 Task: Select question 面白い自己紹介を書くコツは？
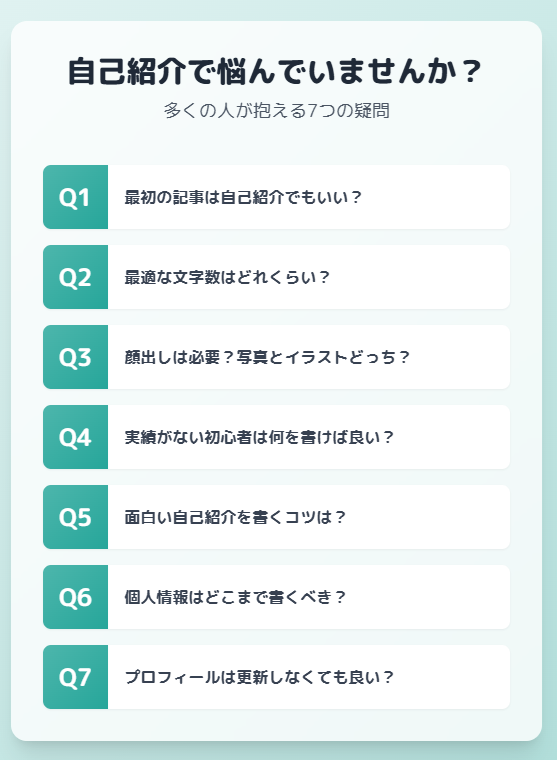point(235,517)
